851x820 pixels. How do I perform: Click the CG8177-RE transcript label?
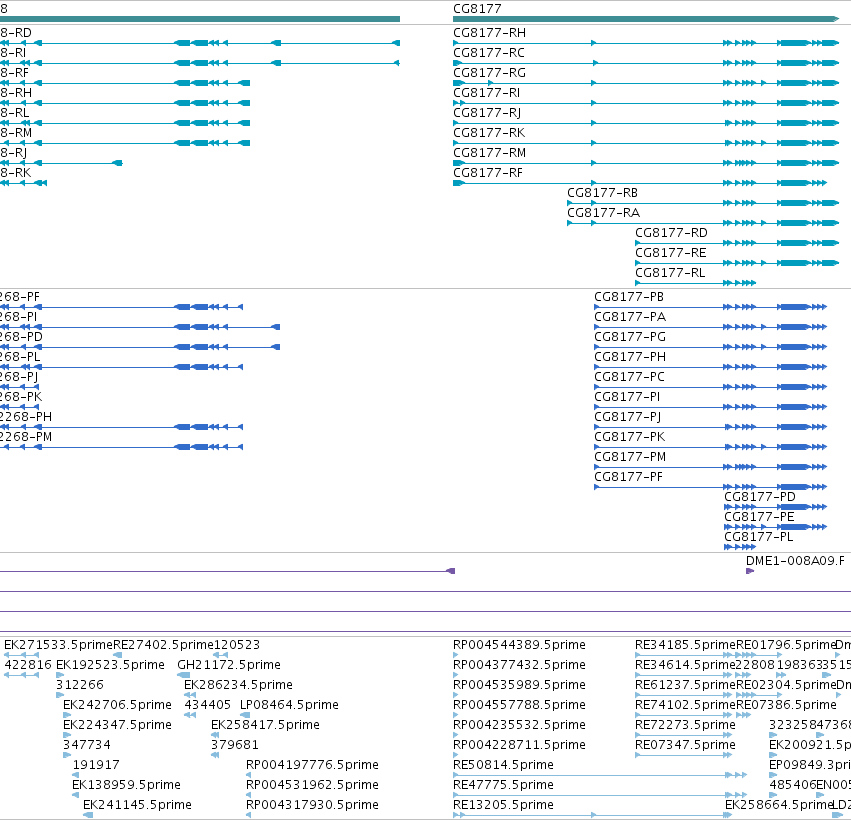pos(670,253)
